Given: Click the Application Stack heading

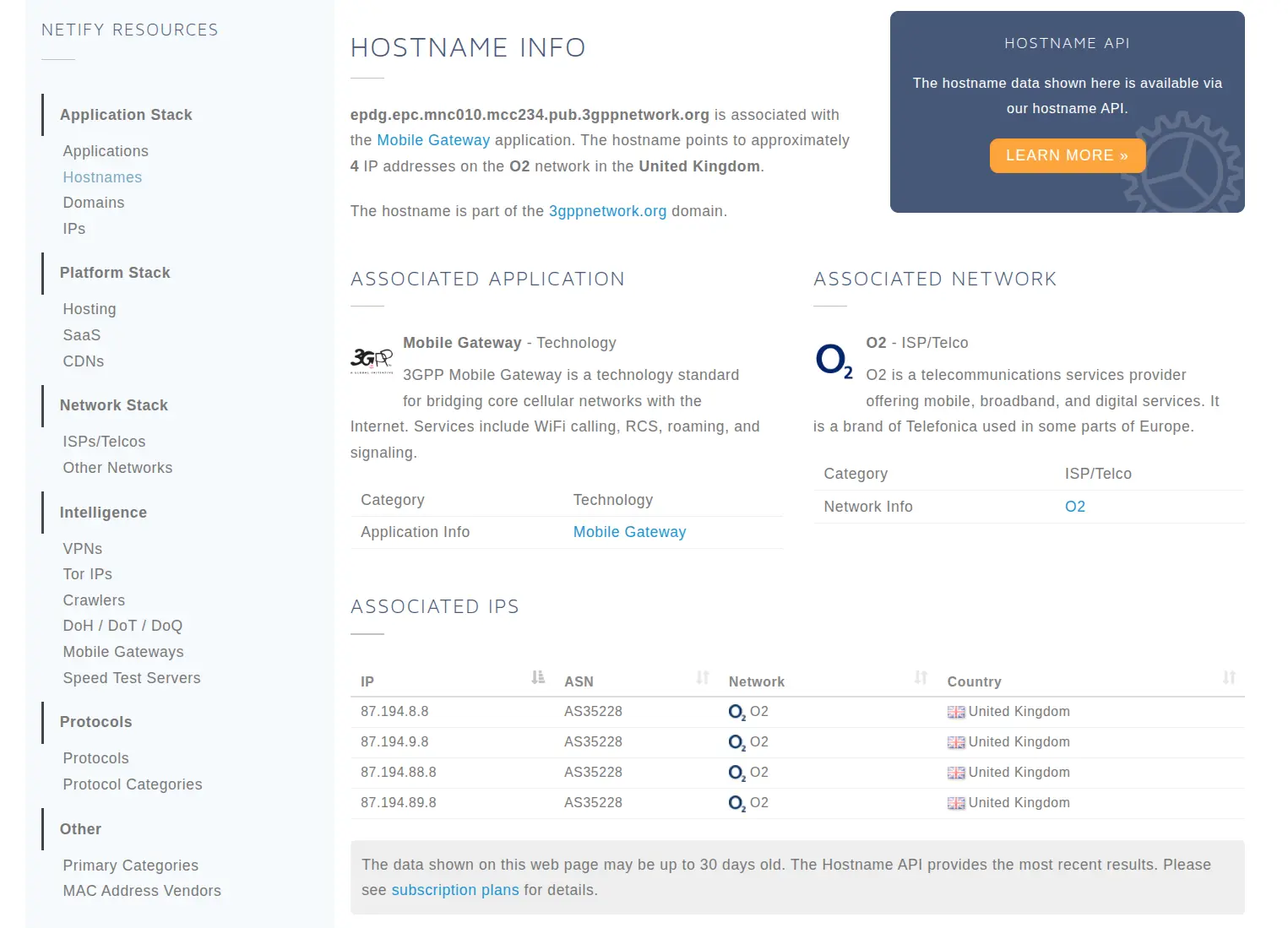Looking at the screenshot, I should point(126,115).
